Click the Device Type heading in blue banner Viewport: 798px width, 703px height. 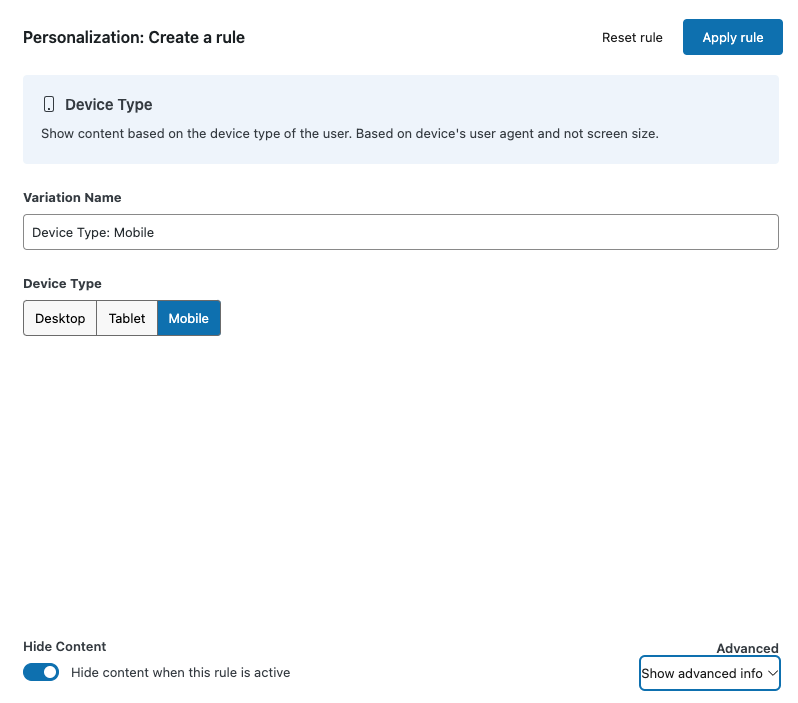[108, 104]
